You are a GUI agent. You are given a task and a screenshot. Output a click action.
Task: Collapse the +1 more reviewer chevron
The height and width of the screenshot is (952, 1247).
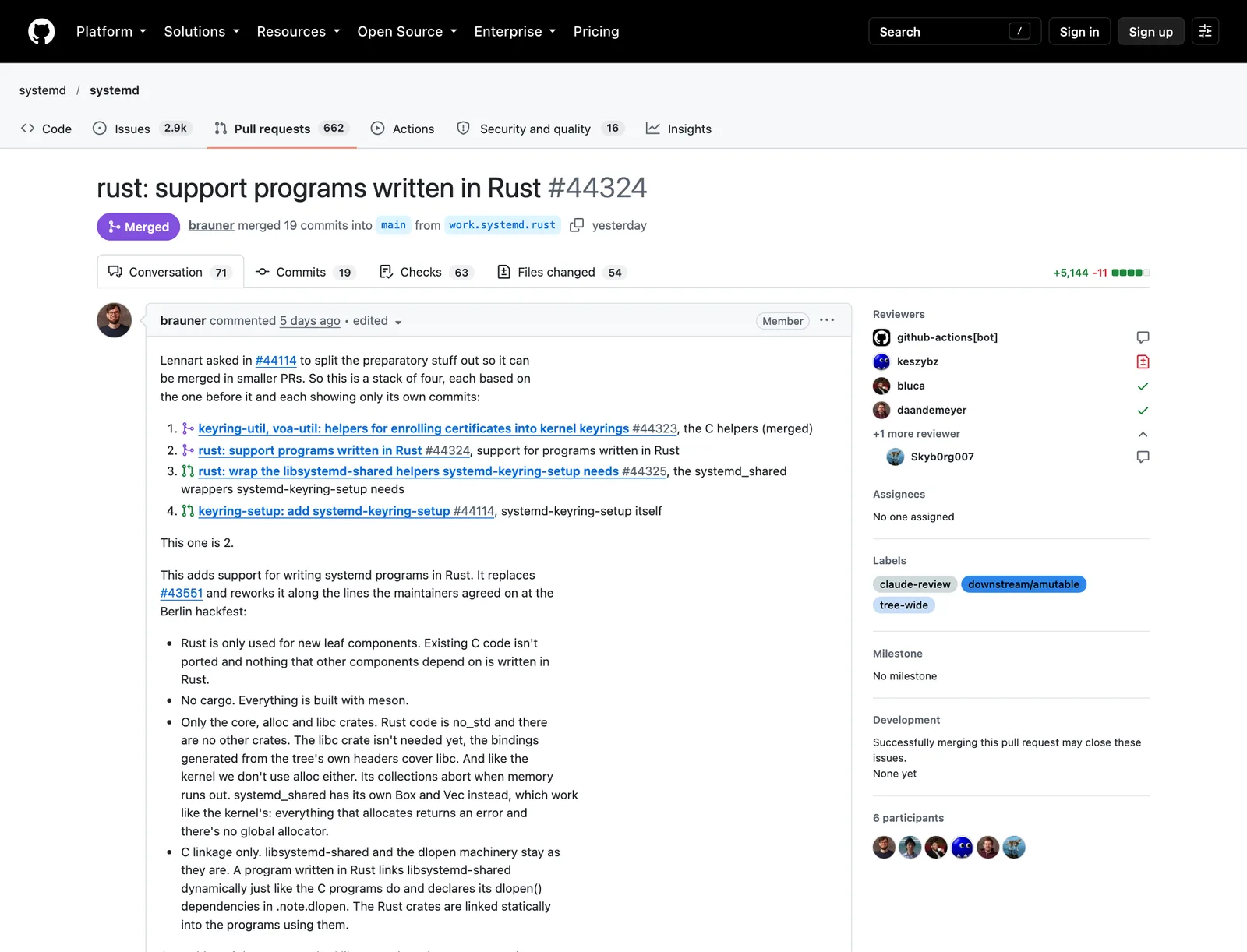click(1143, 434)
